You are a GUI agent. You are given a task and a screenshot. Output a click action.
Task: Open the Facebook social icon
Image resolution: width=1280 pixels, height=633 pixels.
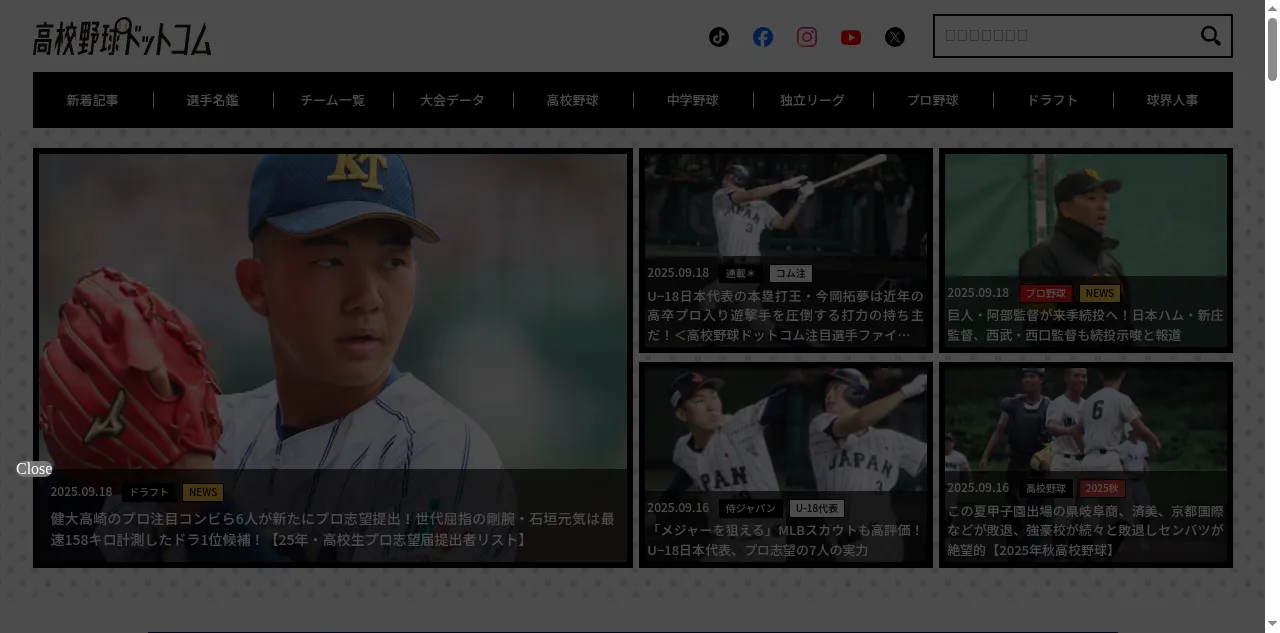point(763,37)
